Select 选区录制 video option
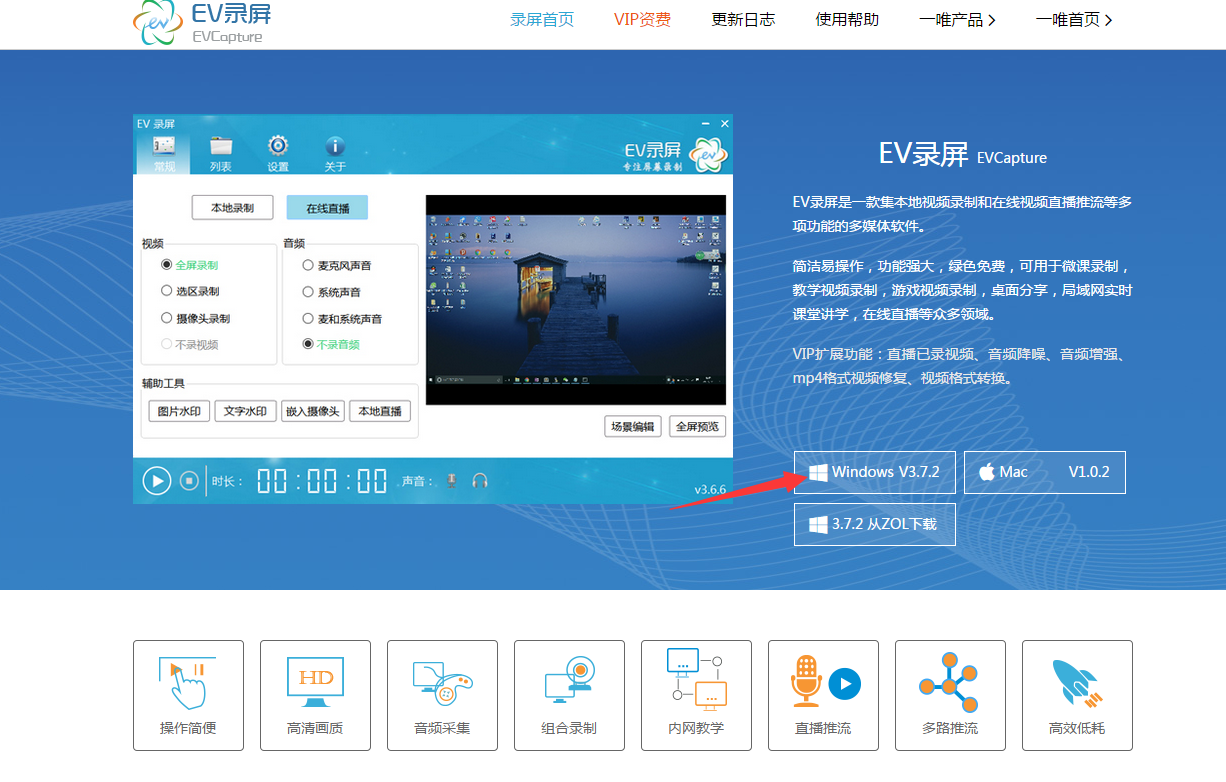This screenshot has height=782, width=1226. tap(190, 291)
